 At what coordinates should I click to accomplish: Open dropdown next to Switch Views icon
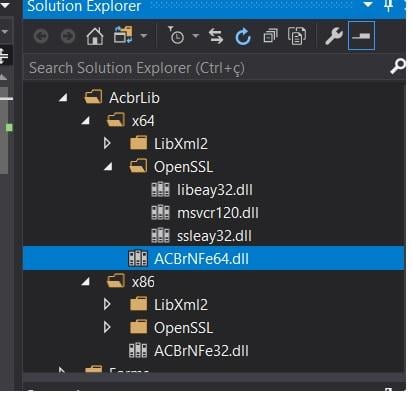(x=144, y=35)
